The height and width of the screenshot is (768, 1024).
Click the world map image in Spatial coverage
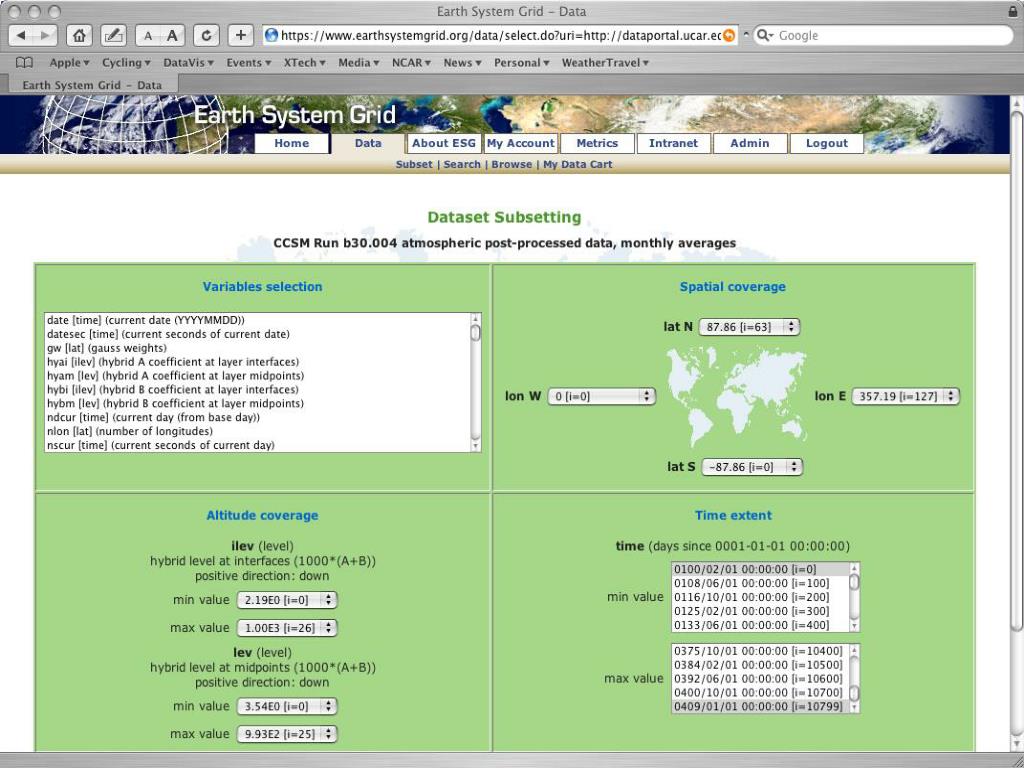[x=736, y=396]
